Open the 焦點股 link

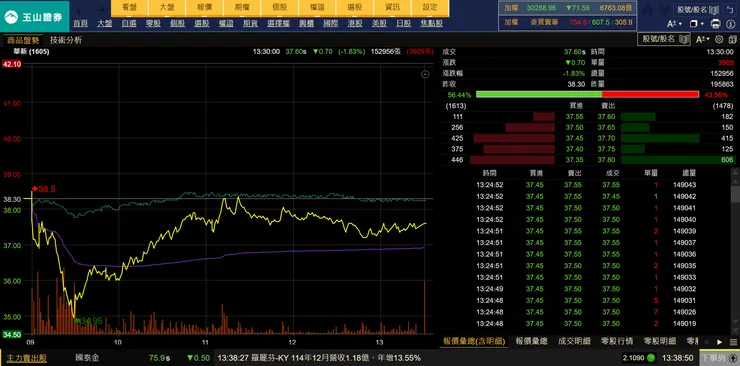click(x=431, y=24)
